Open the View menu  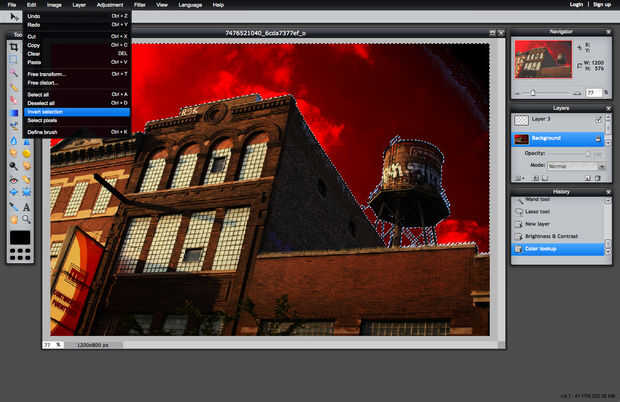[x=162, y=5]
